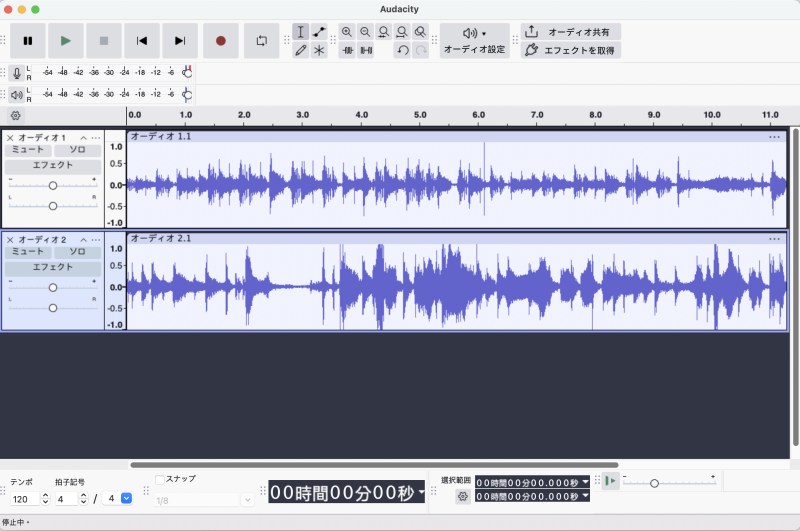Solo track オーディオ 2

tap(78, 252)
